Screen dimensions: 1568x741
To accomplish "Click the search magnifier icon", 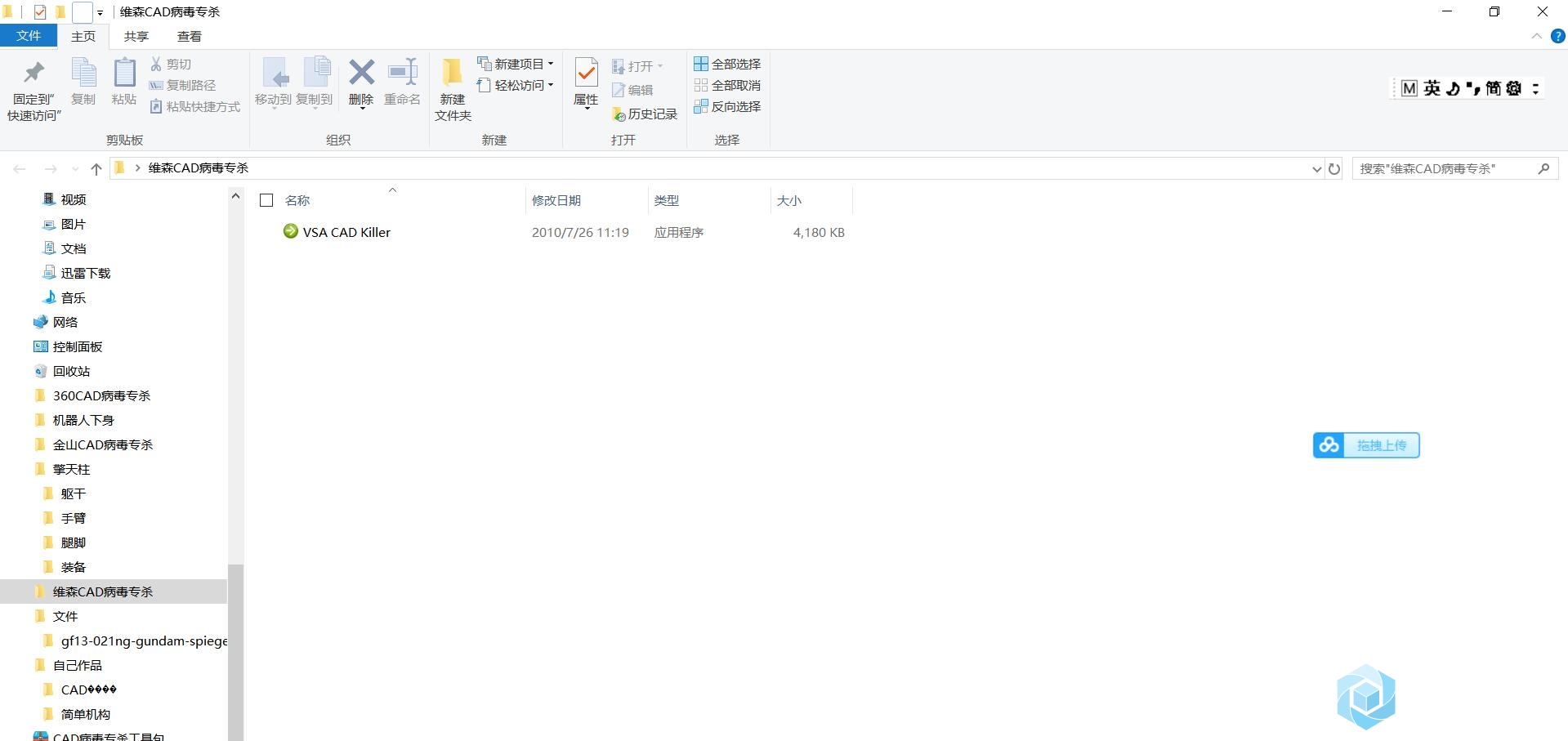I will coord(1543,168).
